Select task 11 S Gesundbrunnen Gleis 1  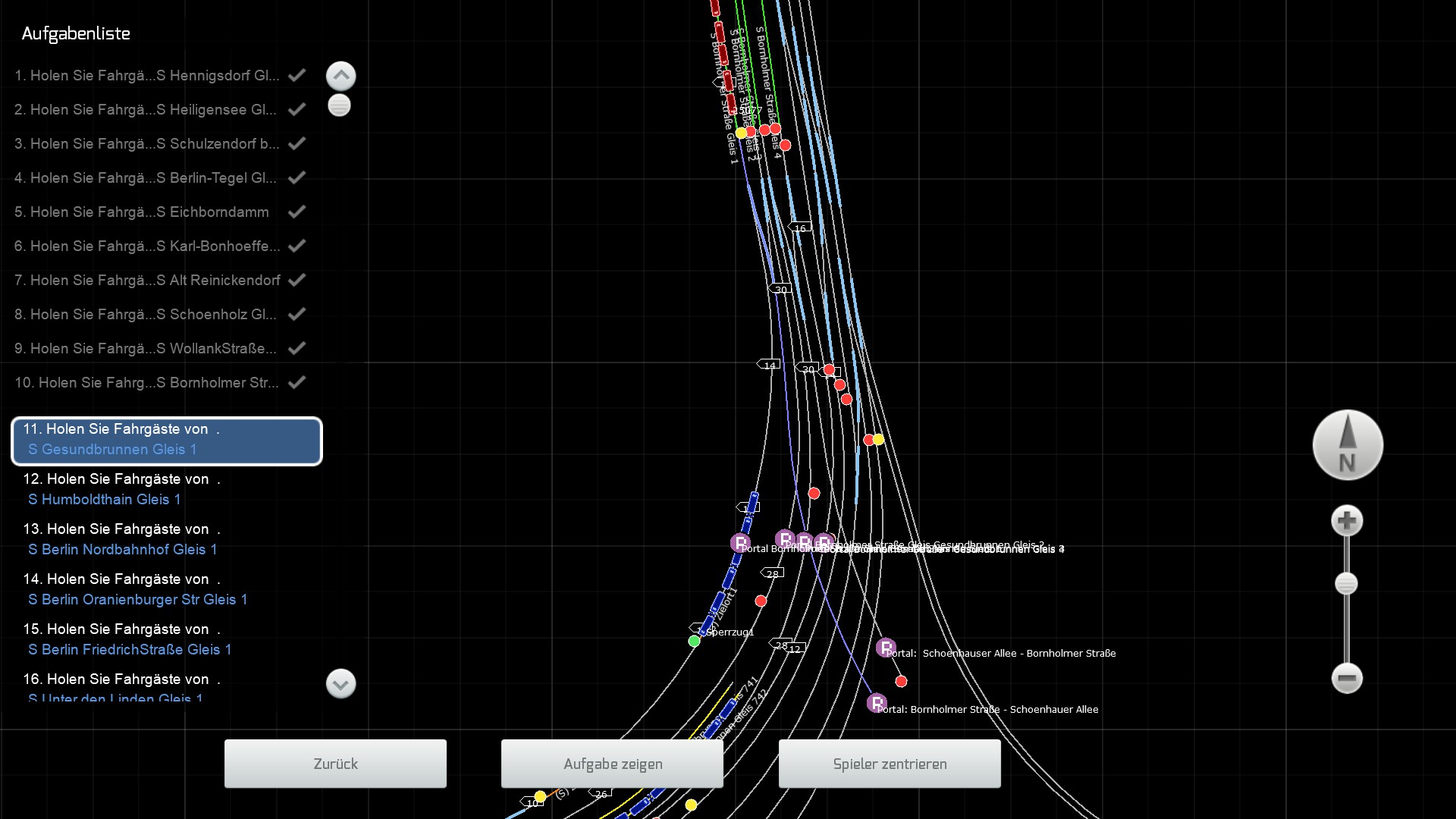167,440
